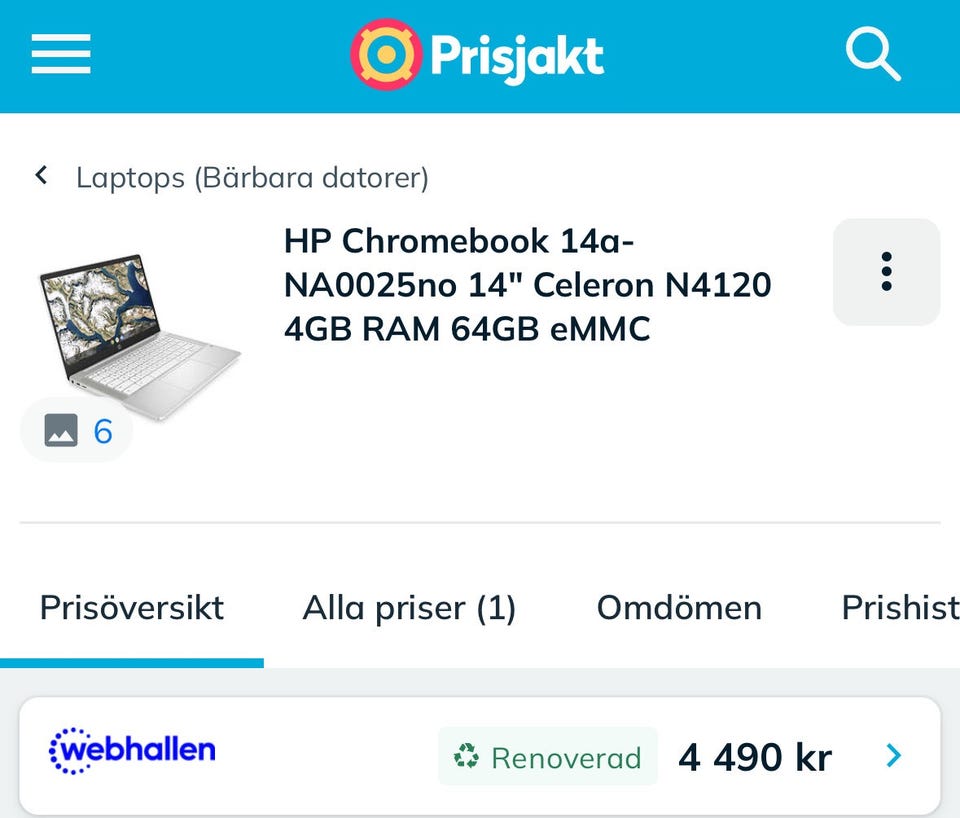Click the round Prisjakt logo icon
This screenshot has width=960, height=818.
pos(385,55)
